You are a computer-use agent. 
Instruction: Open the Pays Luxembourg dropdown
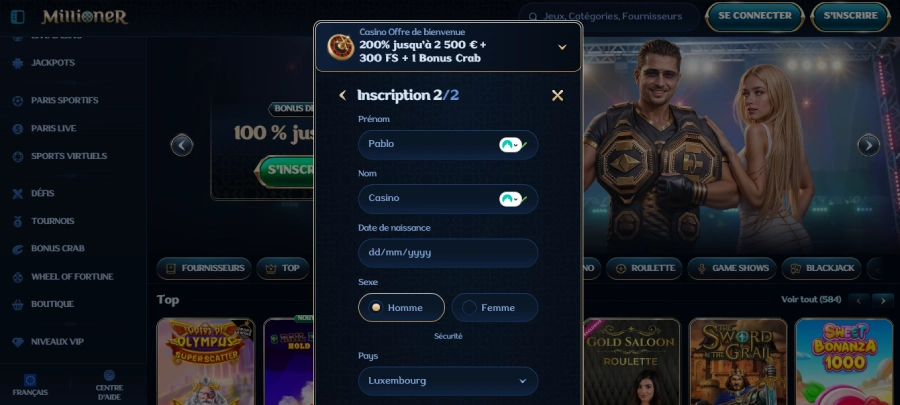(448, 381)
